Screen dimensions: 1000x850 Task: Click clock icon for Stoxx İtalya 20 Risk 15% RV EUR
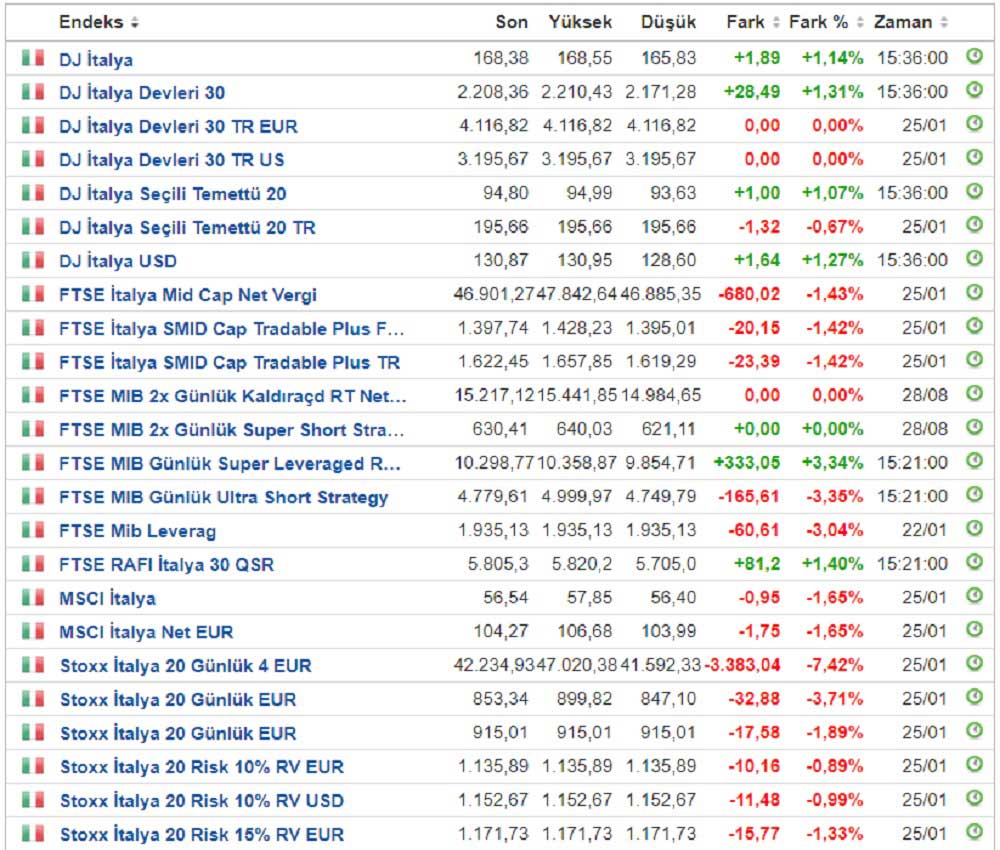[974, 832]
